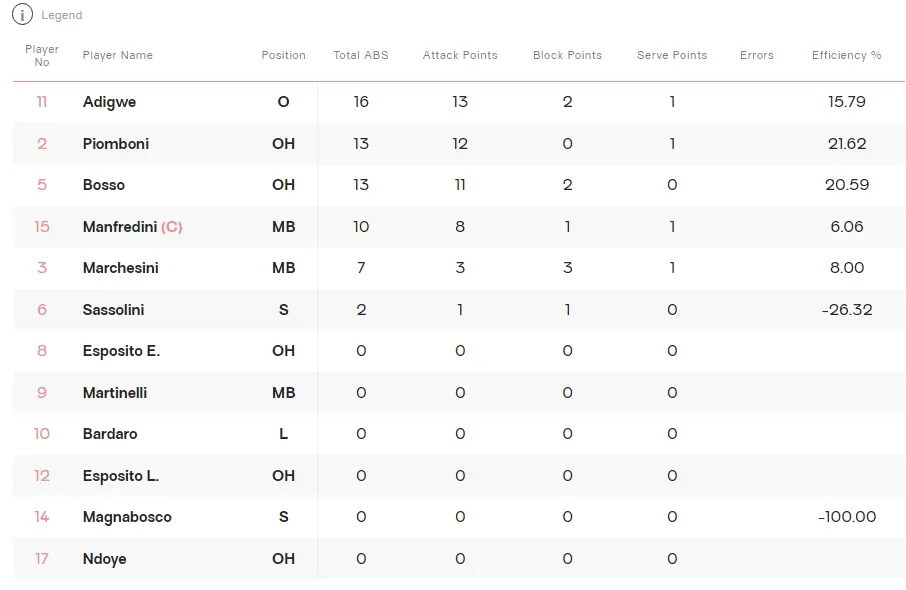The height and width of the screenshot is (590, 906).
Task: Click Block Points column header
Action: (x=568, y=55)
